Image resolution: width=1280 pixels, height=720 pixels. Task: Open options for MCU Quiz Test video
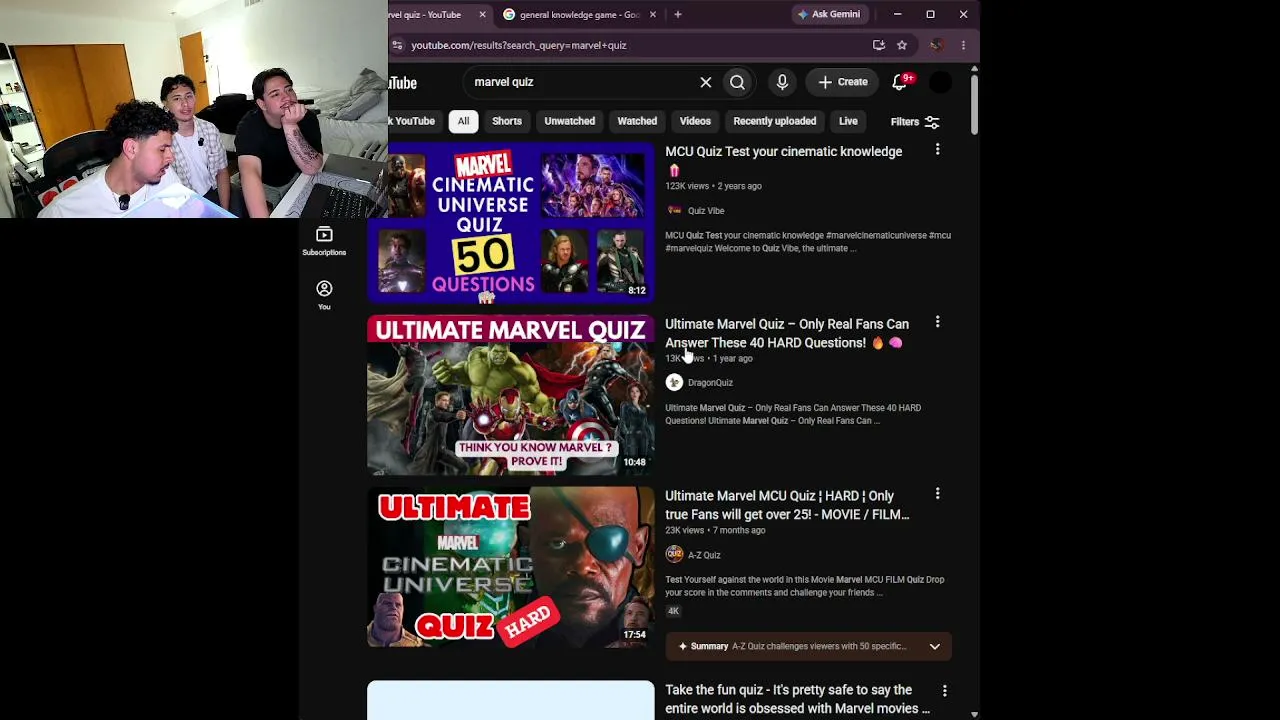coord(937,150)
